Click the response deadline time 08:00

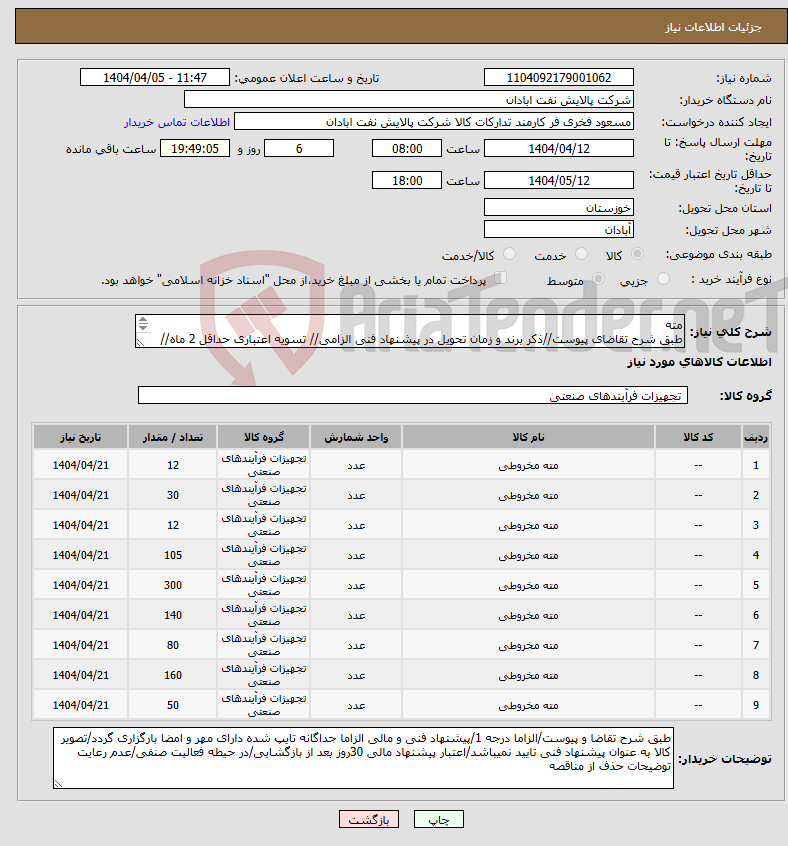(x=407, y=148)
